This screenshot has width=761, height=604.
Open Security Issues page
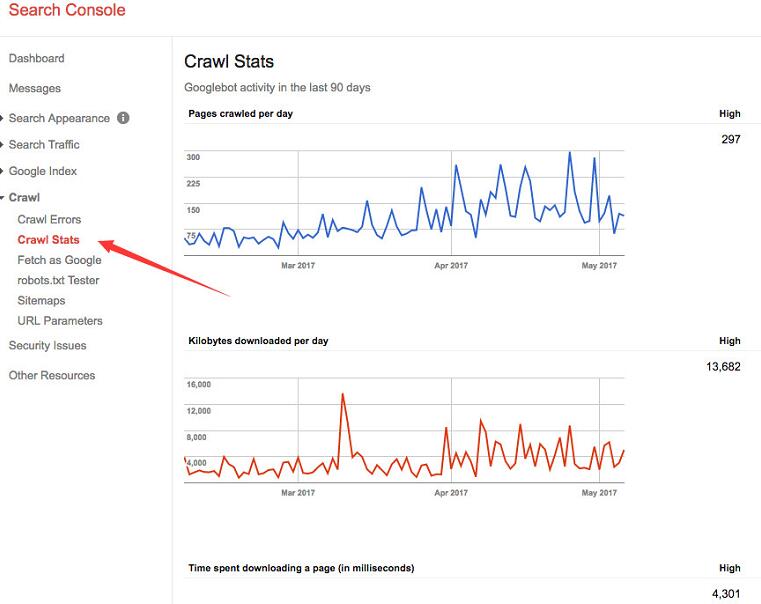tap(47, 346)
